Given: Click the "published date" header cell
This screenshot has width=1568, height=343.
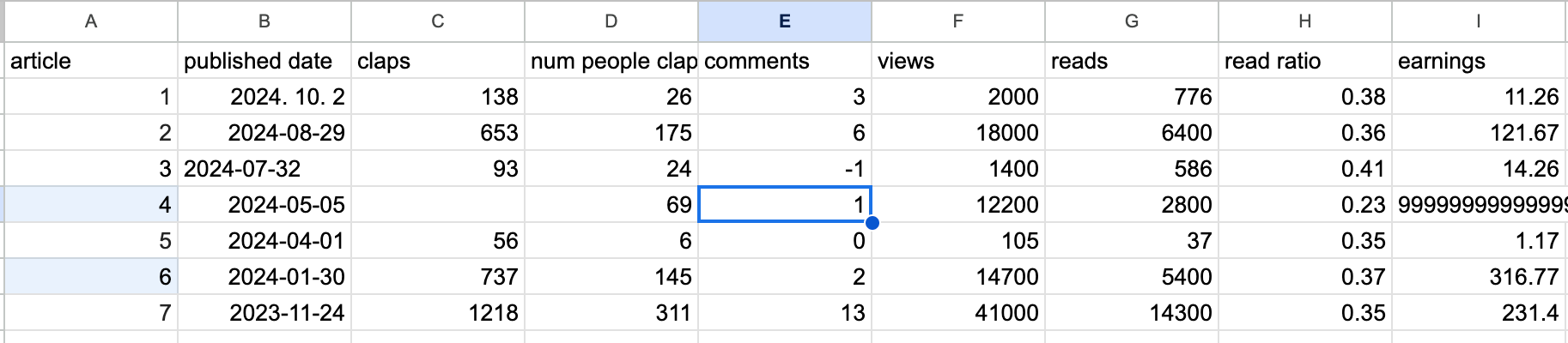Looking at the screenshot, I should click(x=264, y=61).
